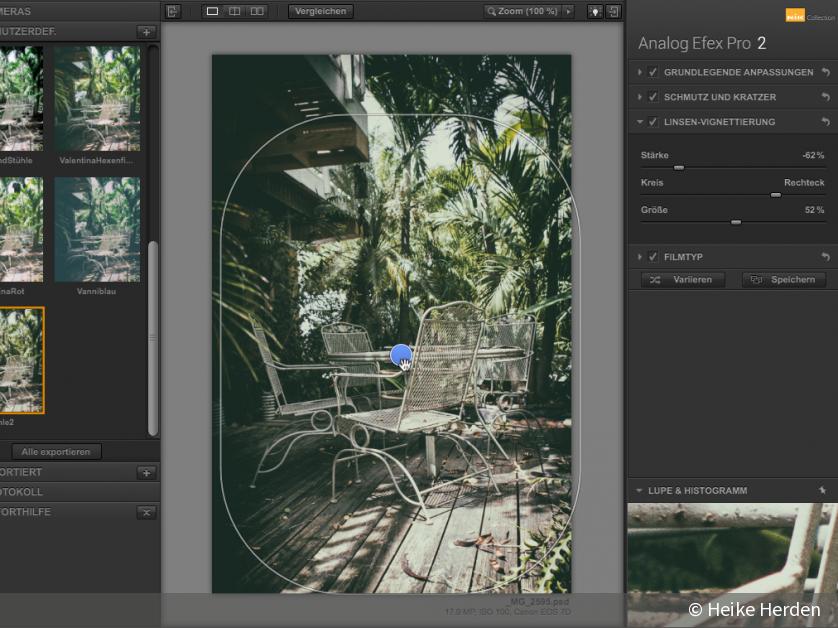Click the Größe value 52 %

[x=814, y=210]
